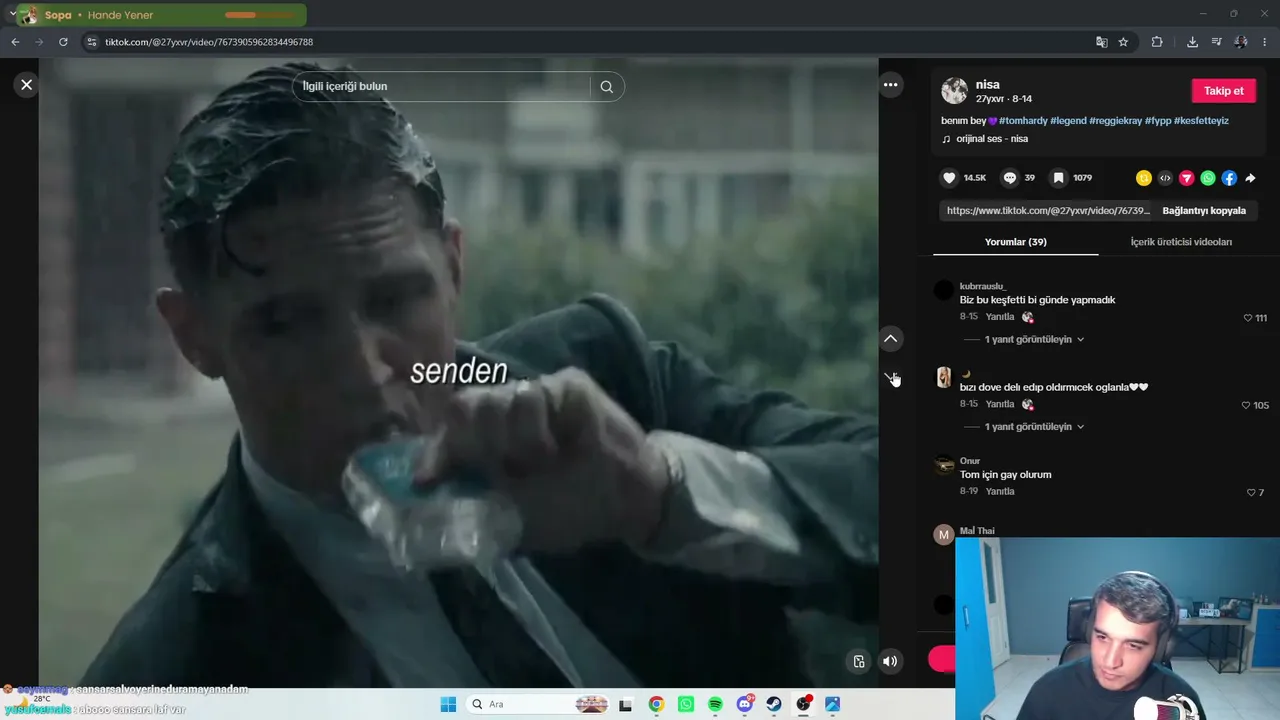This screenshot has width=1280, height=720.
Task: Open the kubrrauslu_ username
Action: 983,286
